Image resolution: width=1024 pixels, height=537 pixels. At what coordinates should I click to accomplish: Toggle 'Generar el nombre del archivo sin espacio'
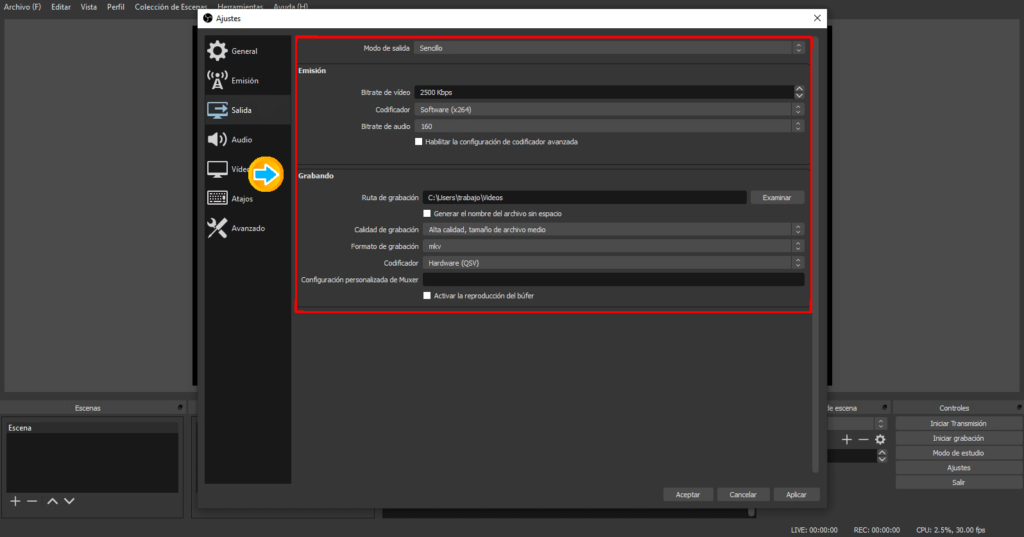tap(427, 213)
